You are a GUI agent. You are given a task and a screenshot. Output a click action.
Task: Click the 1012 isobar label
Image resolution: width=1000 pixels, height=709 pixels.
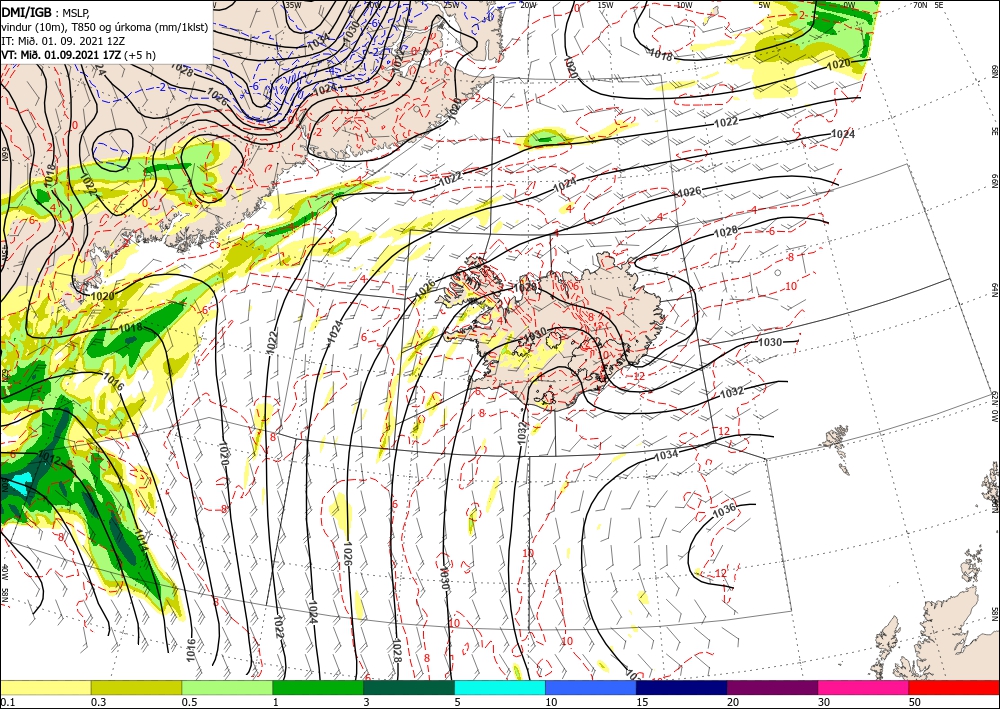click(49, 457)
